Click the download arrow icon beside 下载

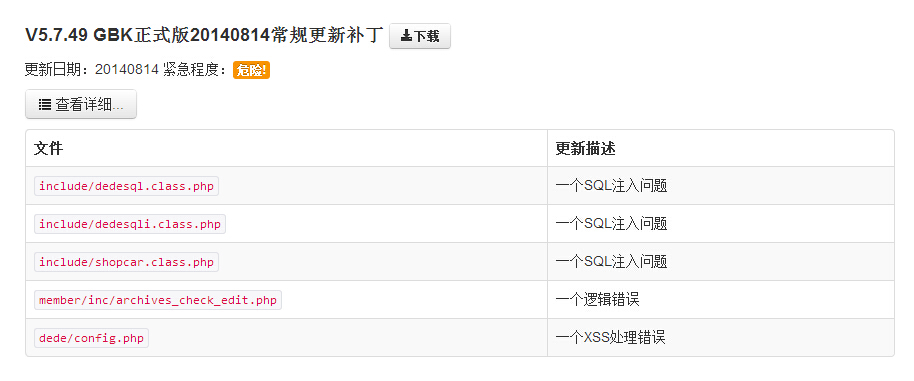[406, 36]
